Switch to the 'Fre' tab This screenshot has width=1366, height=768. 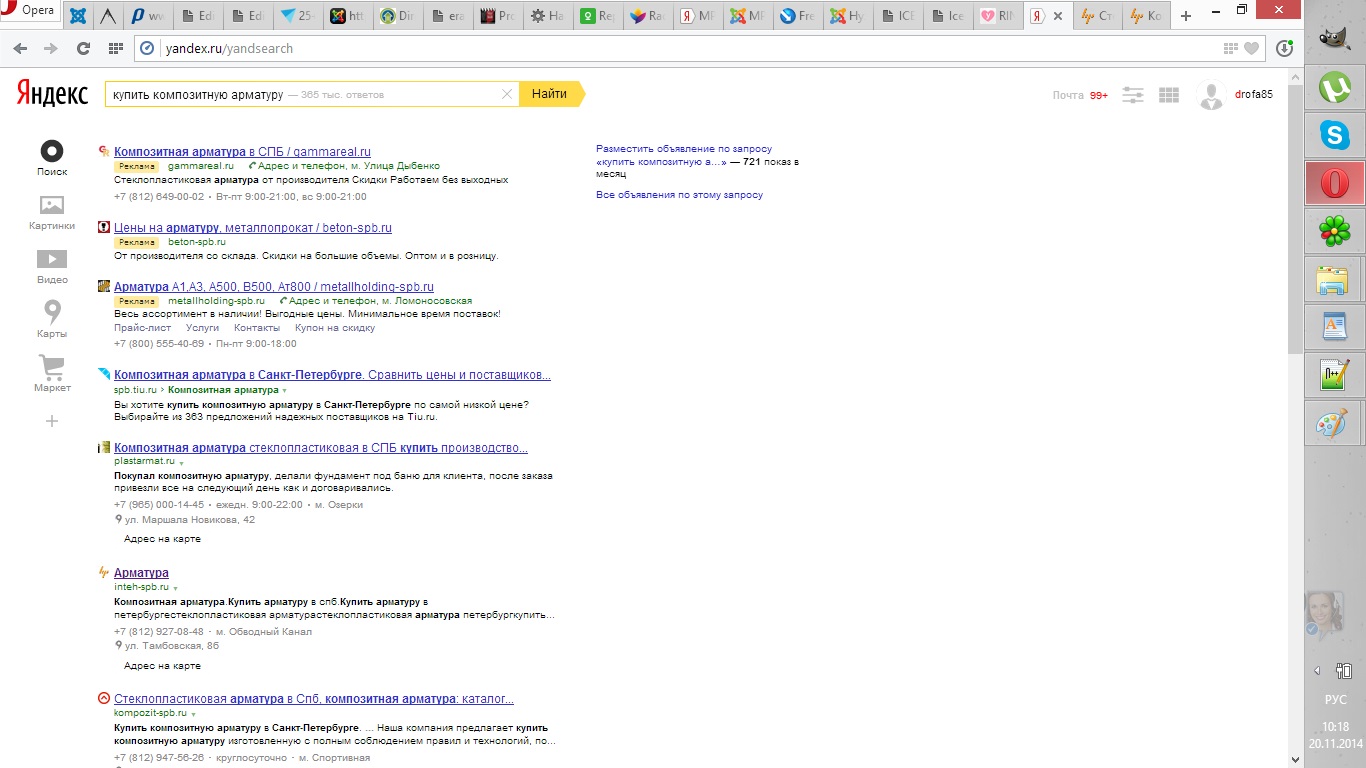(x=797, y=16)
